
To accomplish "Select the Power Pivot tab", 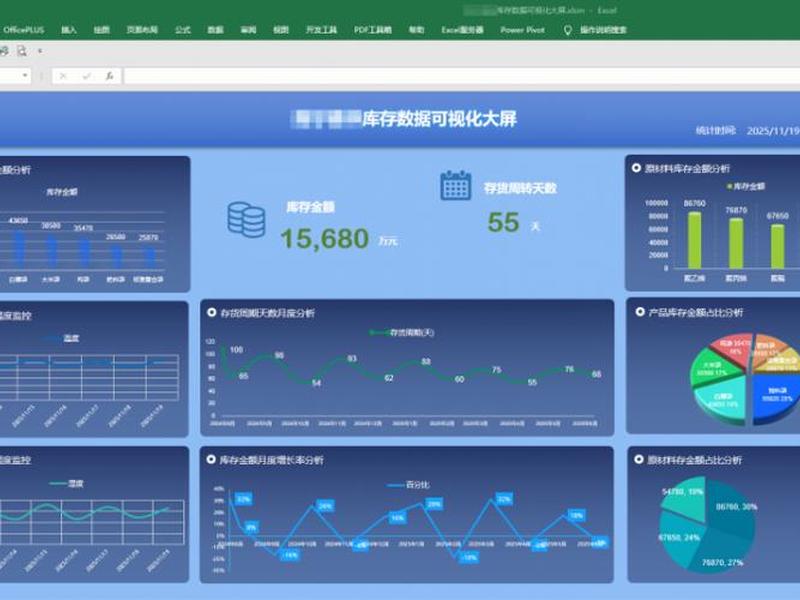I will coord(522,30).
